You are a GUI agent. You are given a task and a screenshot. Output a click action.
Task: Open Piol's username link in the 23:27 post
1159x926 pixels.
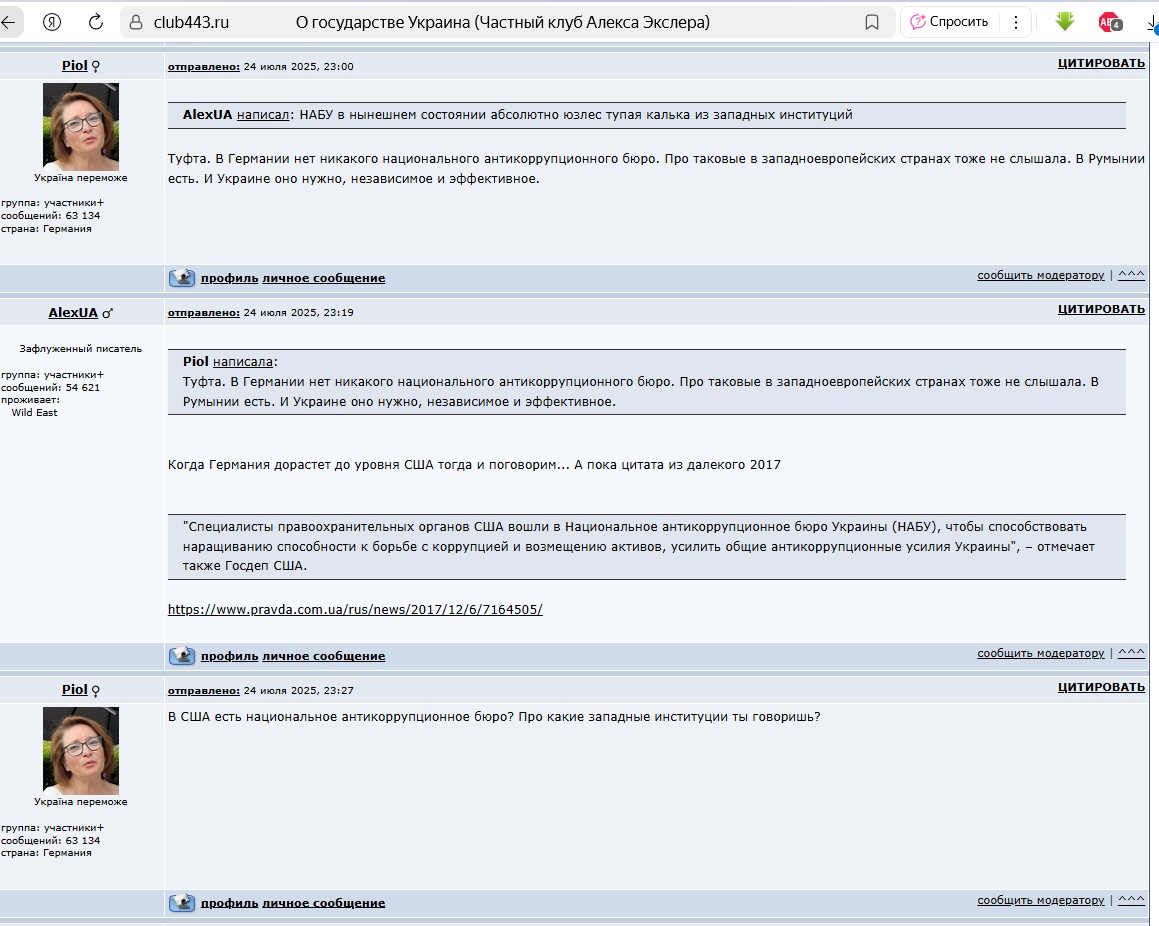click(75, 690)
